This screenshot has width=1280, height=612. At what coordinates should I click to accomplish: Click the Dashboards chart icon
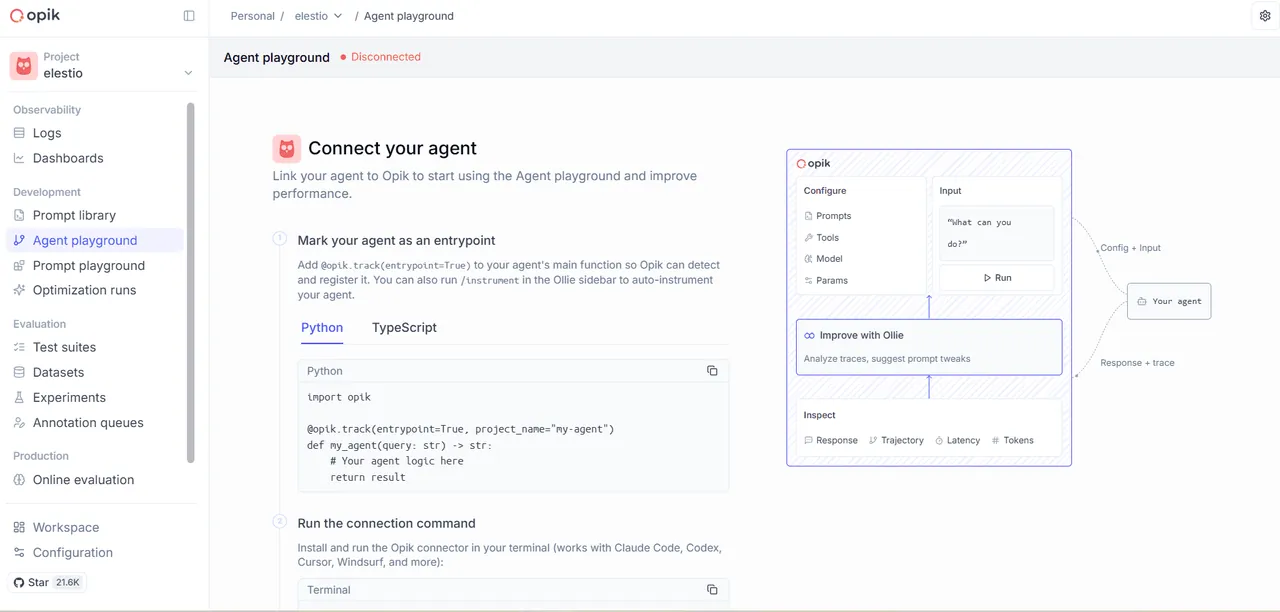[19, 158]
